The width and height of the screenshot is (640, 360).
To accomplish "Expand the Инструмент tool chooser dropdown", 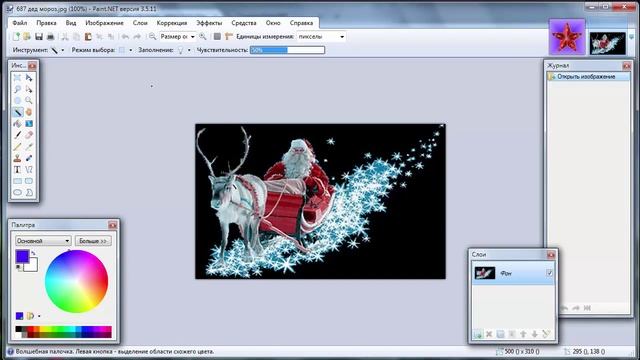I will pyautogui.click(x=62, y=50).
